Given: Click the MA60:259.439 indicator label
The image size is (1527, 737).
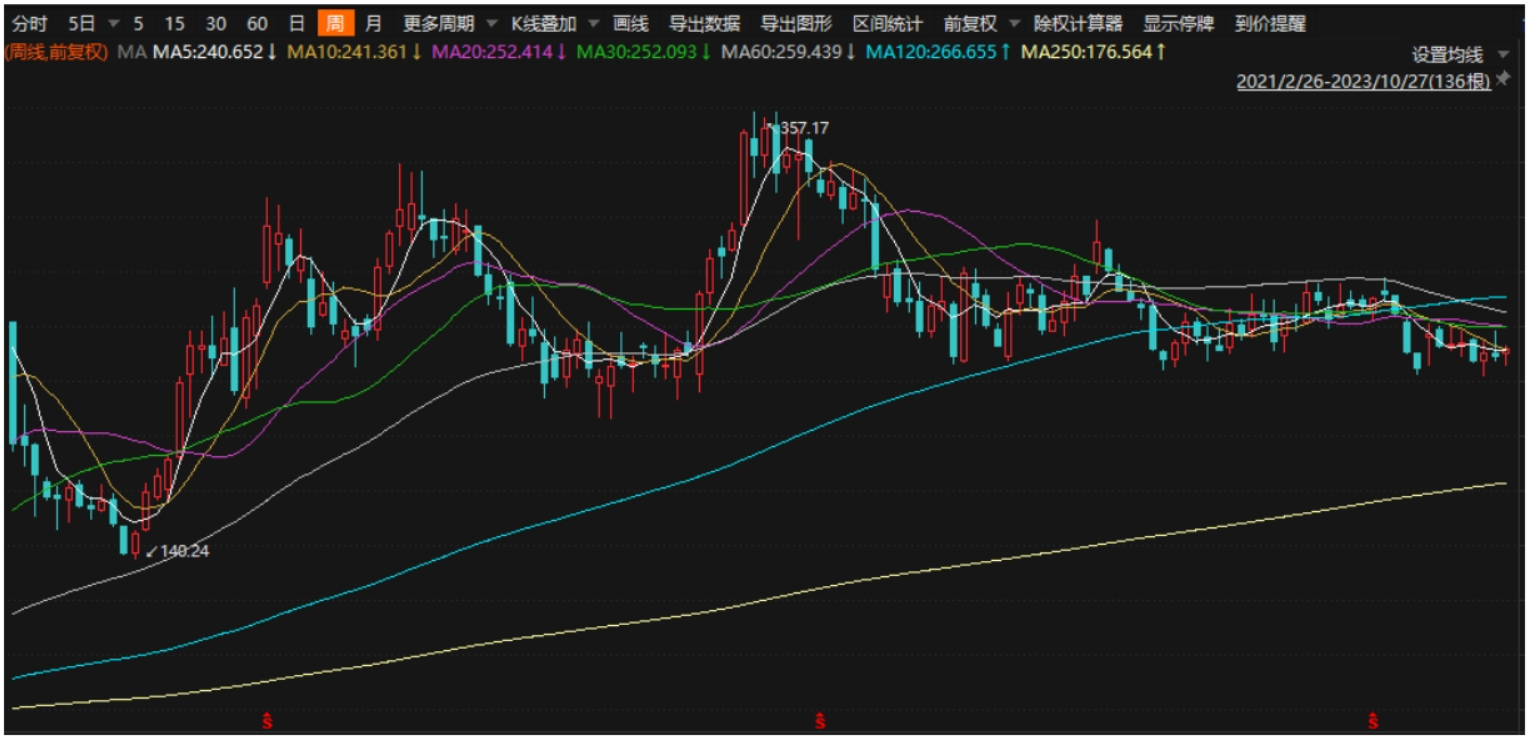Looking at the screenshot, I should coord(786,51).
